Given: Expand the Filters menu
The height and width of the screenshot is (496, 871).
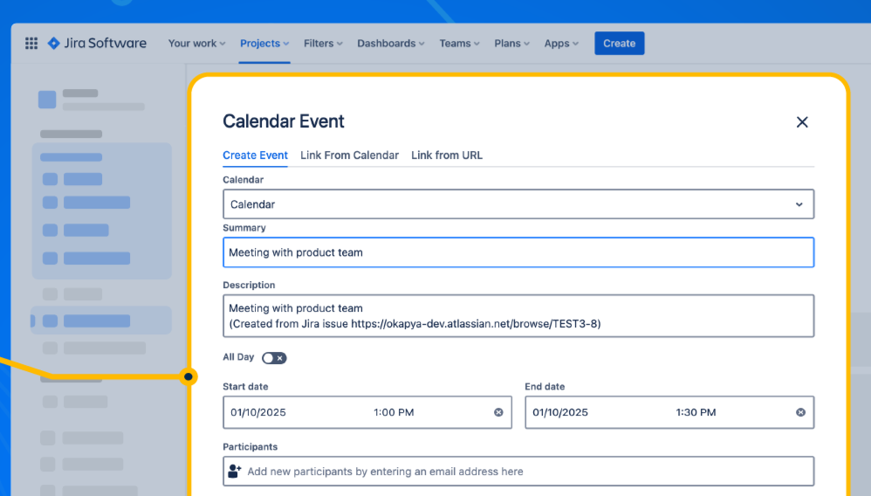Looking at the screenshot, I should point(323,43).
